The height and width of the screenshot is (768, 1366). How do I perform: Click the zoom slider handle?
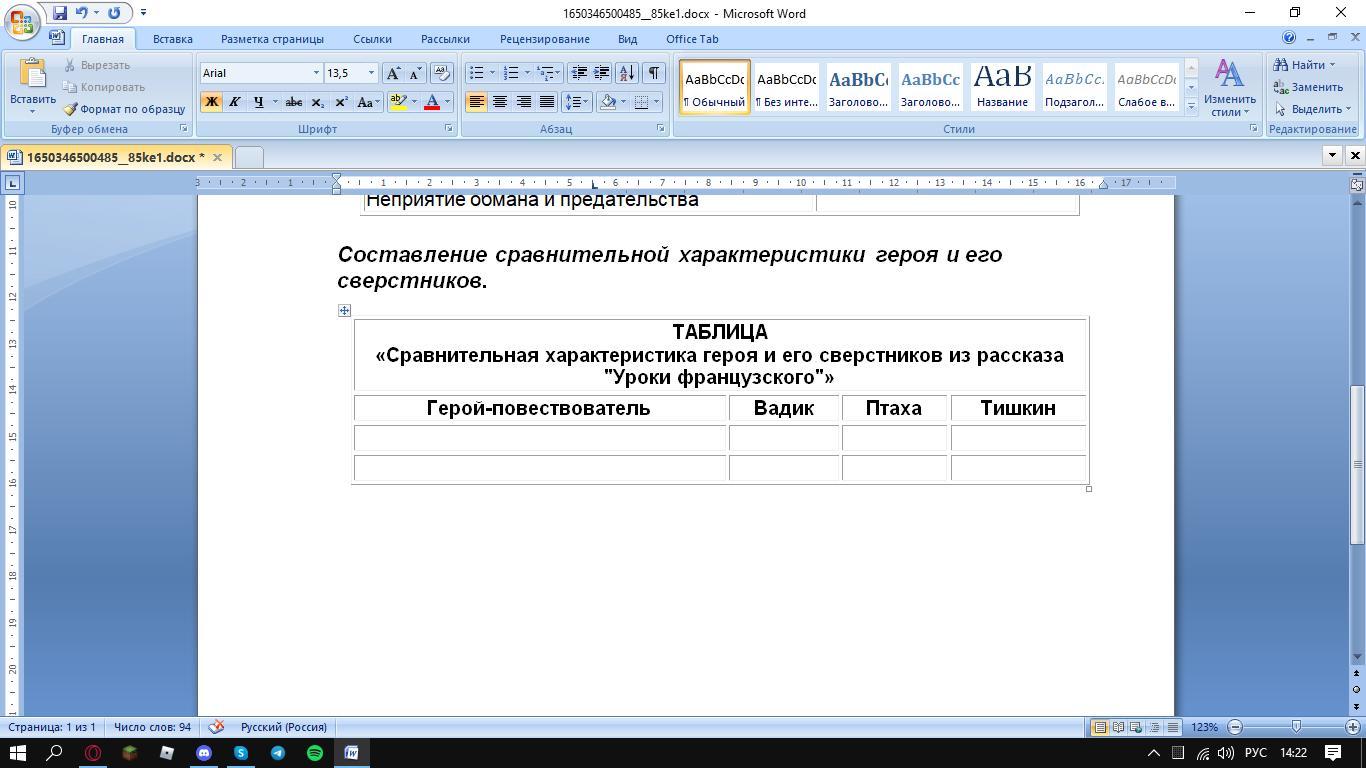coord(1296,727)
